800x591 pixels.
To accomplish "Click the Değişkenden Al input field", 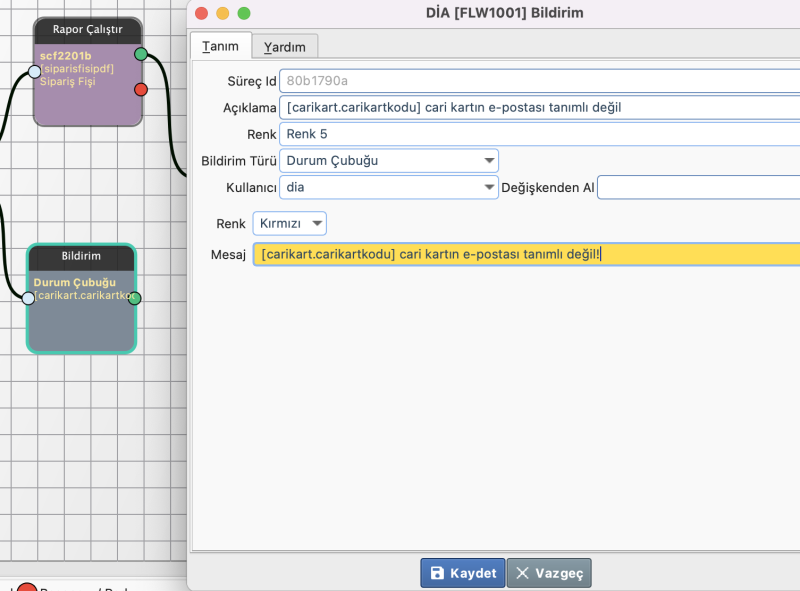I will (698, 187).
